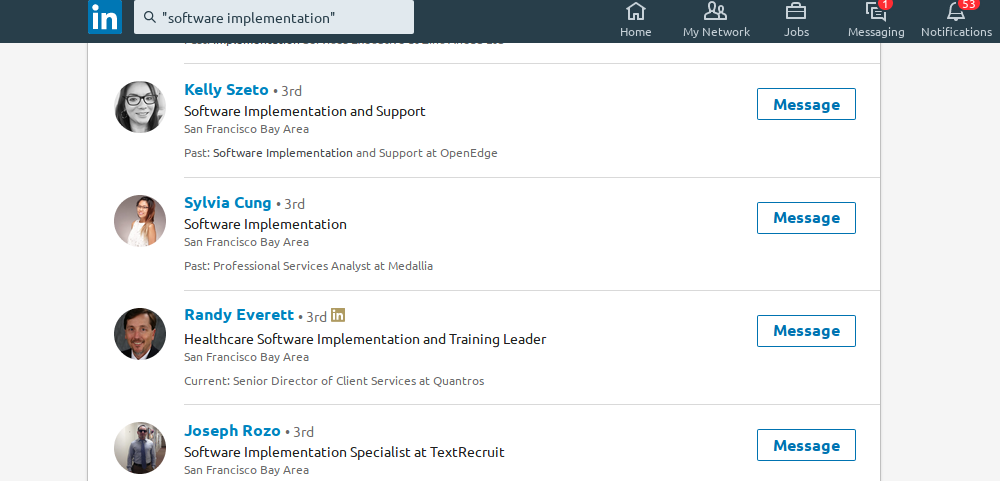Go to the Notifications label

956,32
